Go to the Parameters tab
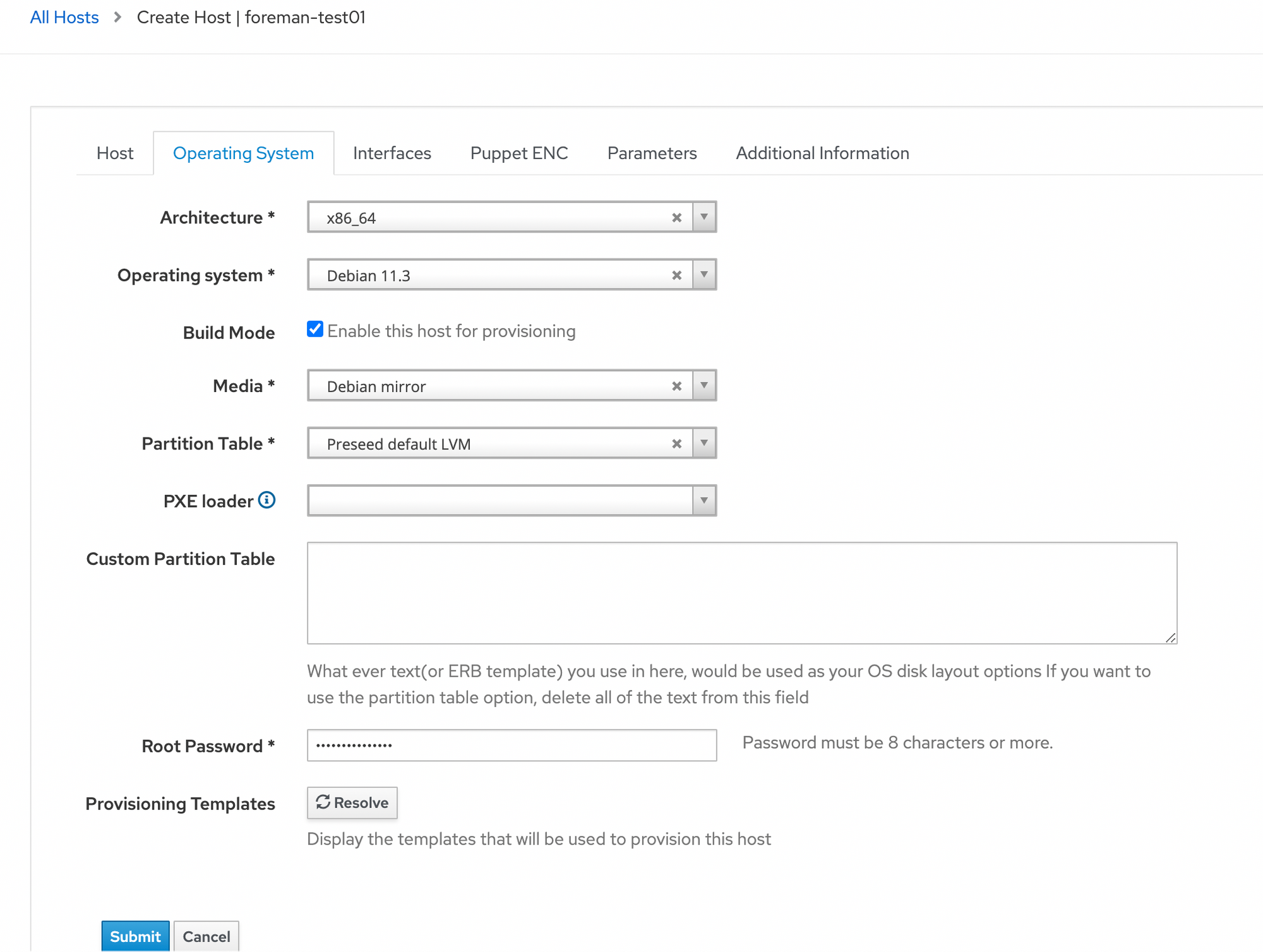 coord(652,153)
